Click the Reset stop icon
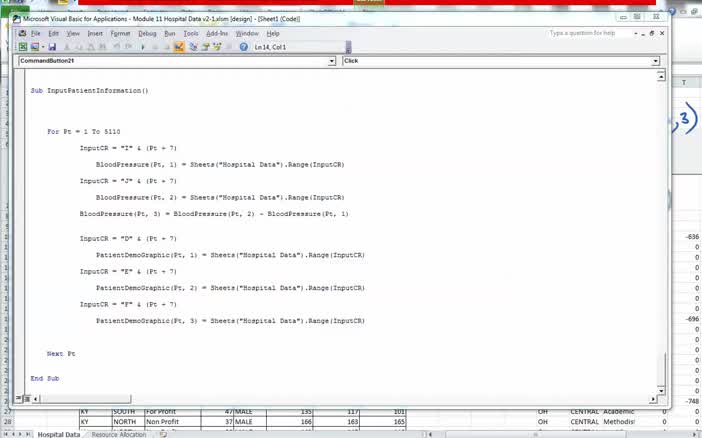 tap(166, 47)
